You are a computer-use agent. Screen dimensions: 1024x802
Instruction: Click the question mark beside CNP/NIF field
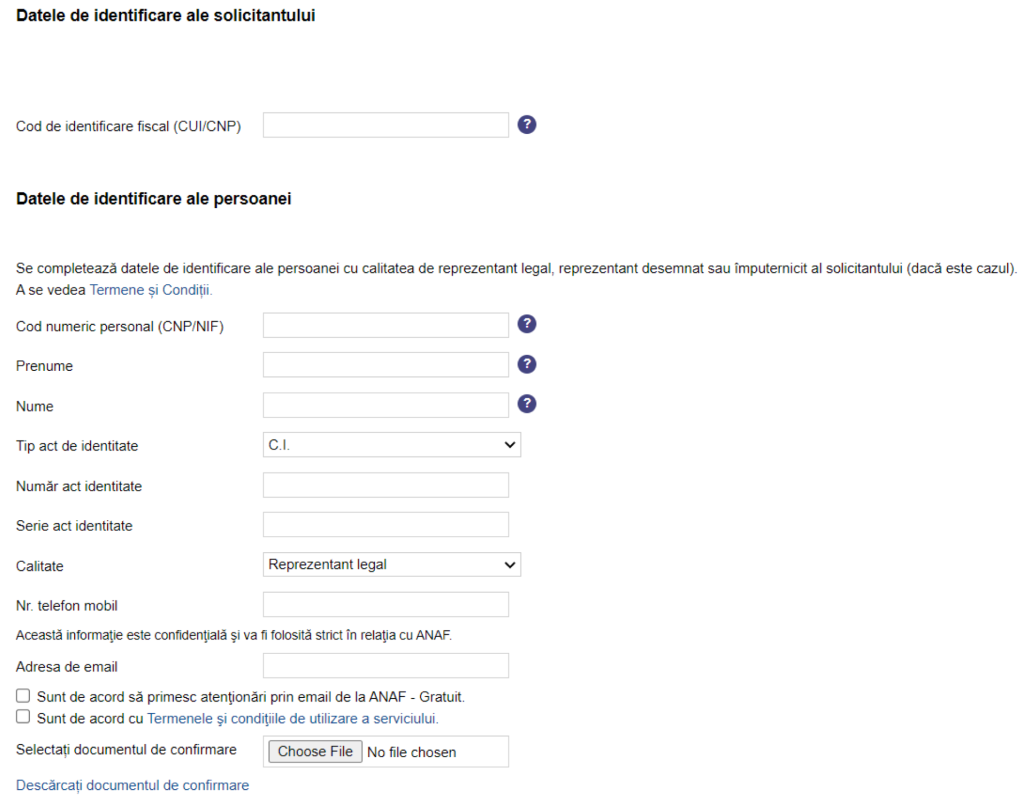(526, 324)
